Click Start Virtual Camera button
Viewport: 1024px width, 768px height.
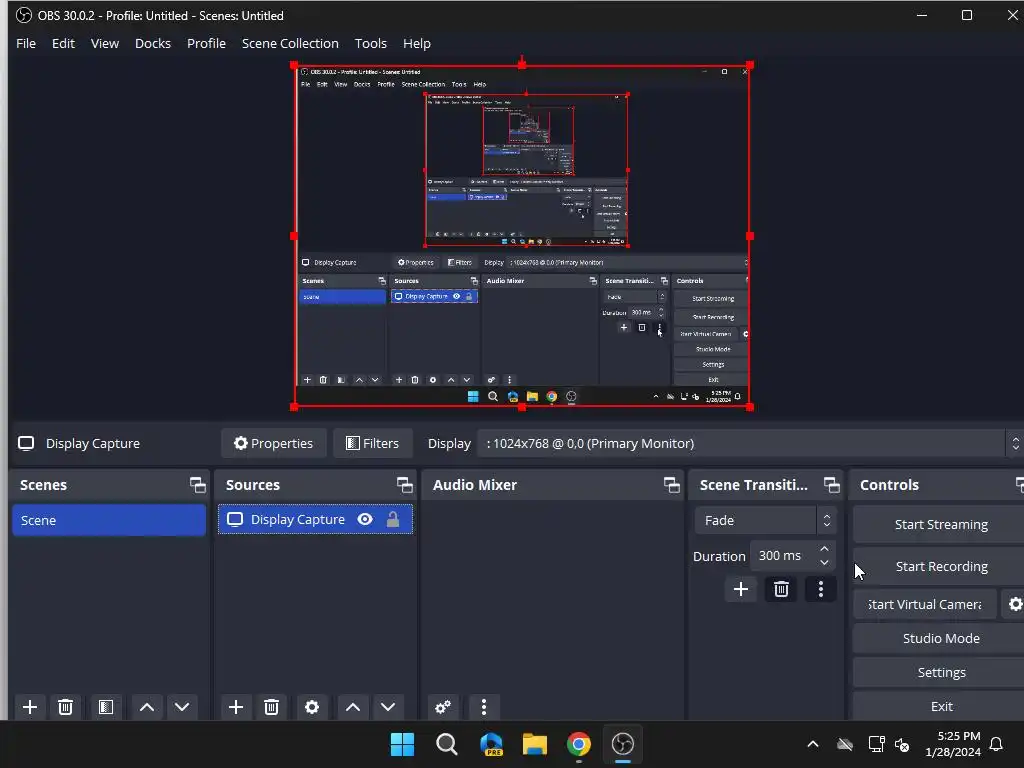pyautogui.click(x=925, y=604)
